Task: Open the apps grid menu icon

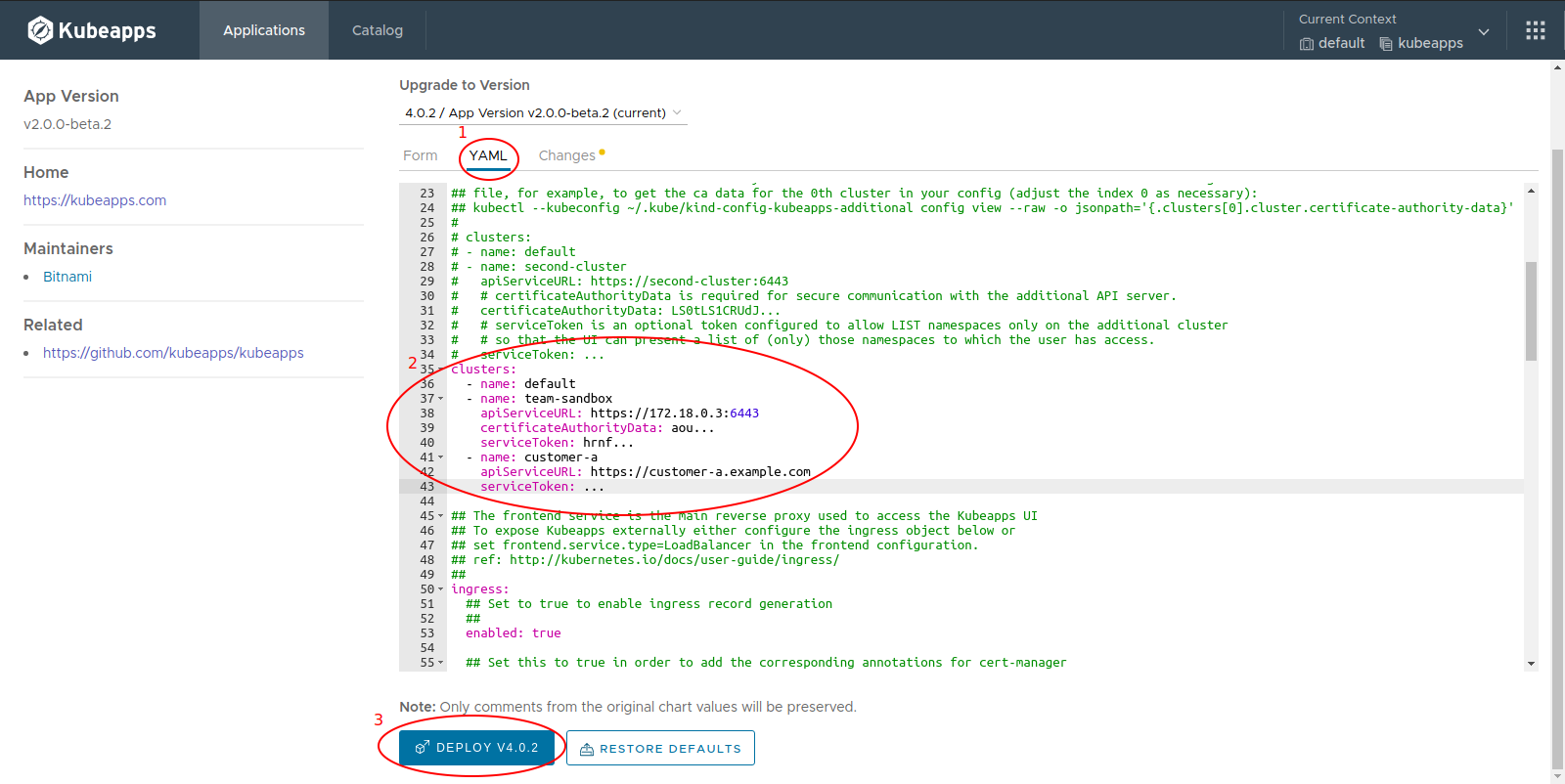Action: (1535, 30)
